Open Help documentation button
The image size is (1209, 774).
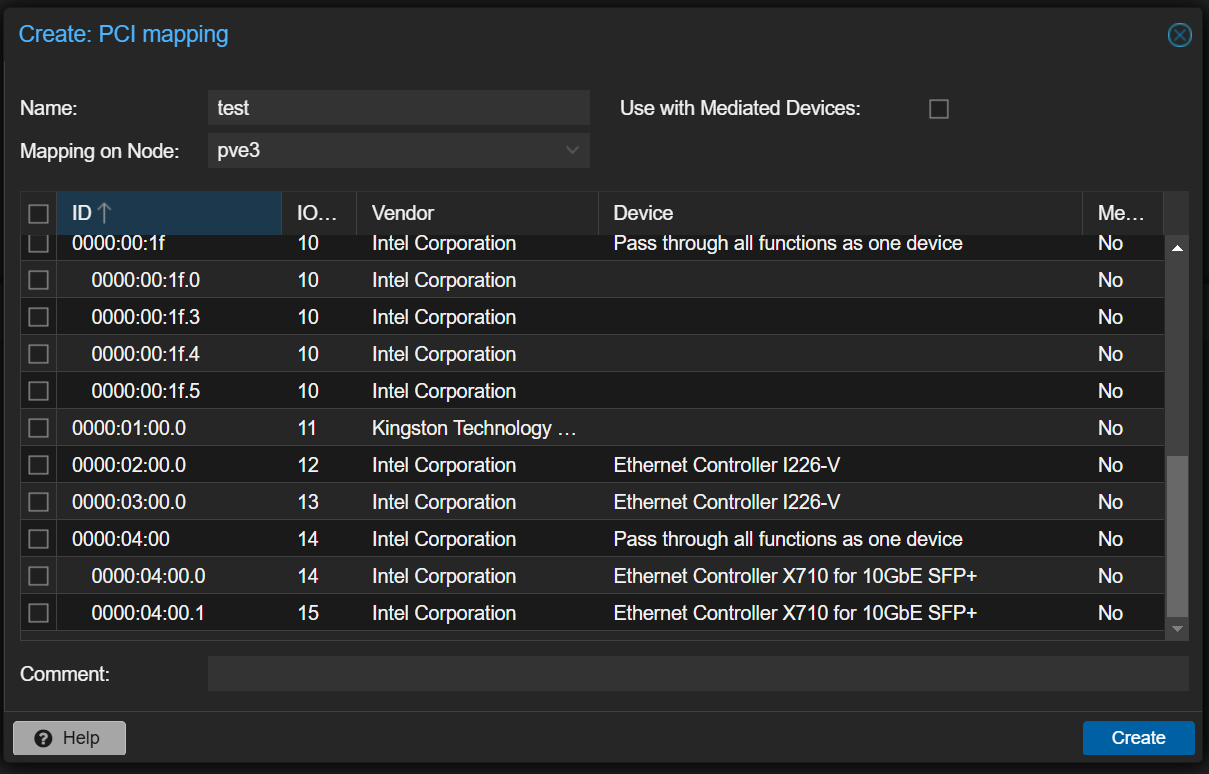(69, 738)
